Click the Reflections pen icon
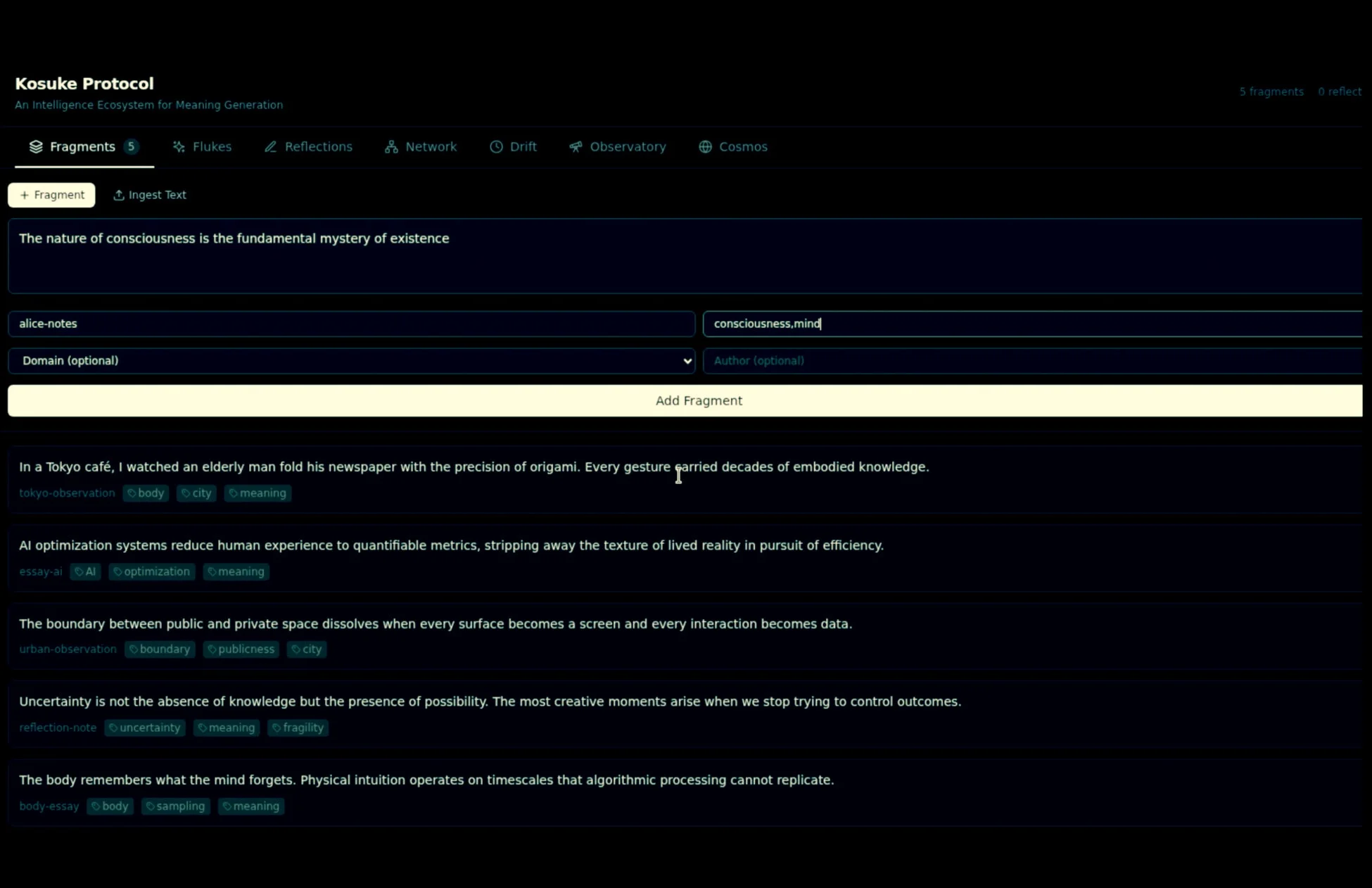 point(271,146)
